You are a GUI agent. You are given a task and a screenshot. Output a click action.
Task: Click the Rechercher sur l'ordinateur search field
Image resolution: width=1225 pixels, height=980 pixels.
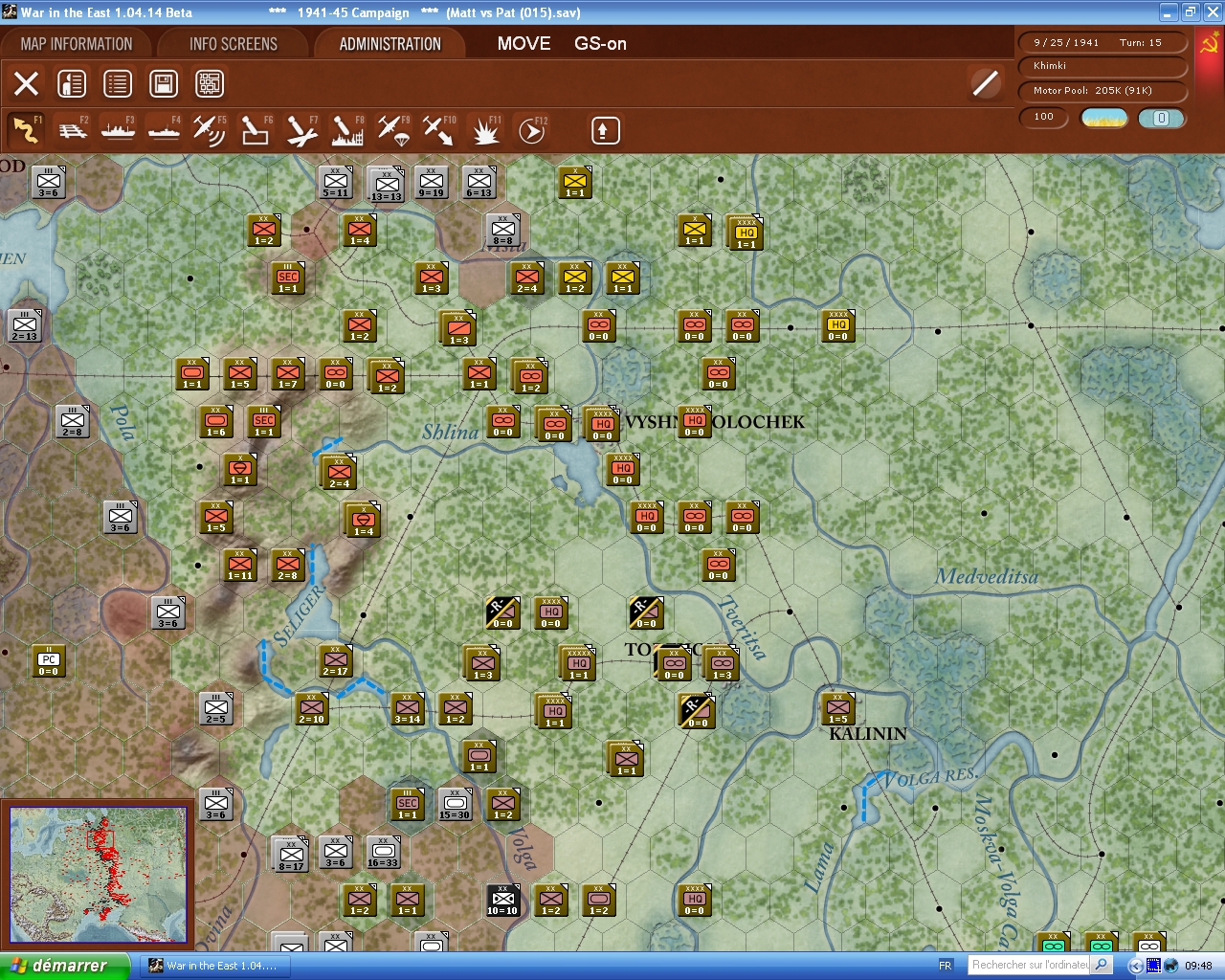tap(1029, 965)
